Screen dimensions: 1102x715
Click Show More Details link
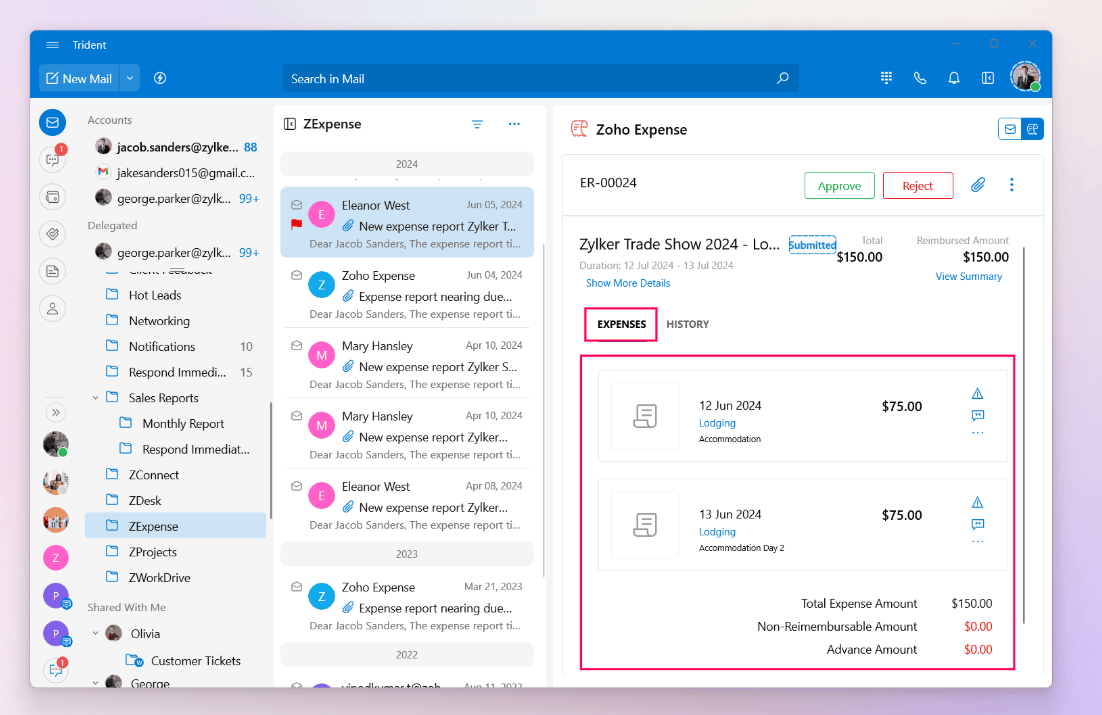click(628, 283)
